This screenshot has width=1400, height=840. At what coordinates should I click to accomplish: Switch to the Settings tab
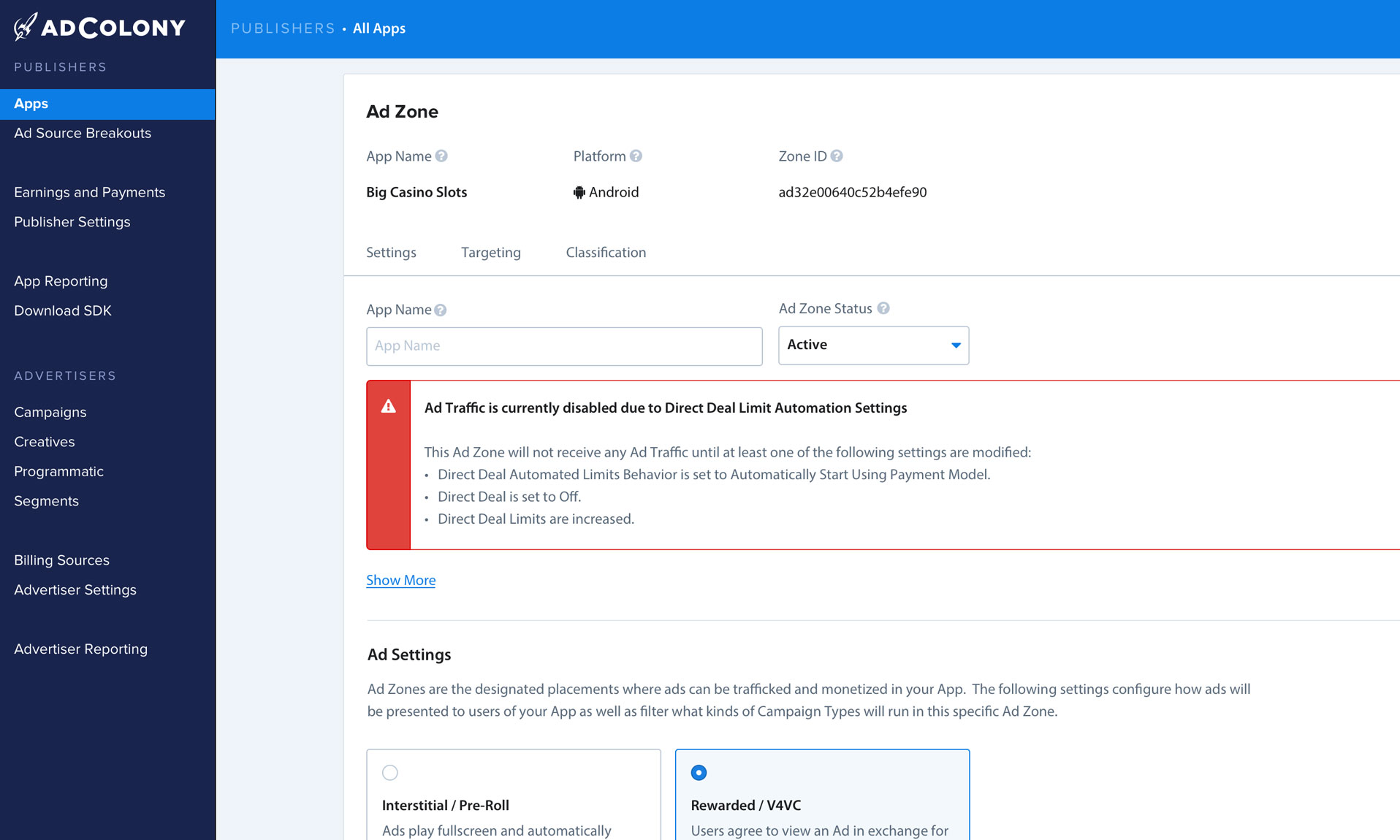tap(391, 252)
